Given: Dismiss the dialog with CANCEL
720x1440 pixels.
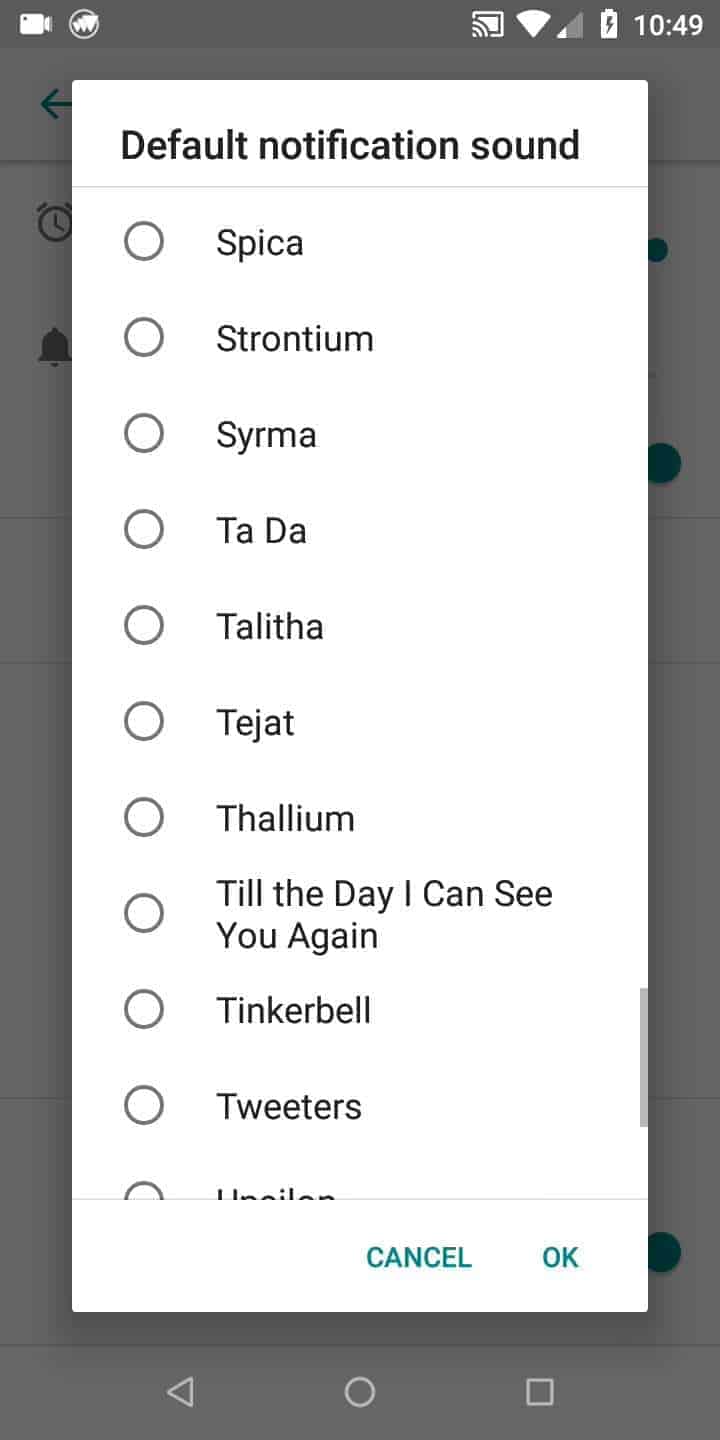Looking at the screenshot, I should [419, 1257].
